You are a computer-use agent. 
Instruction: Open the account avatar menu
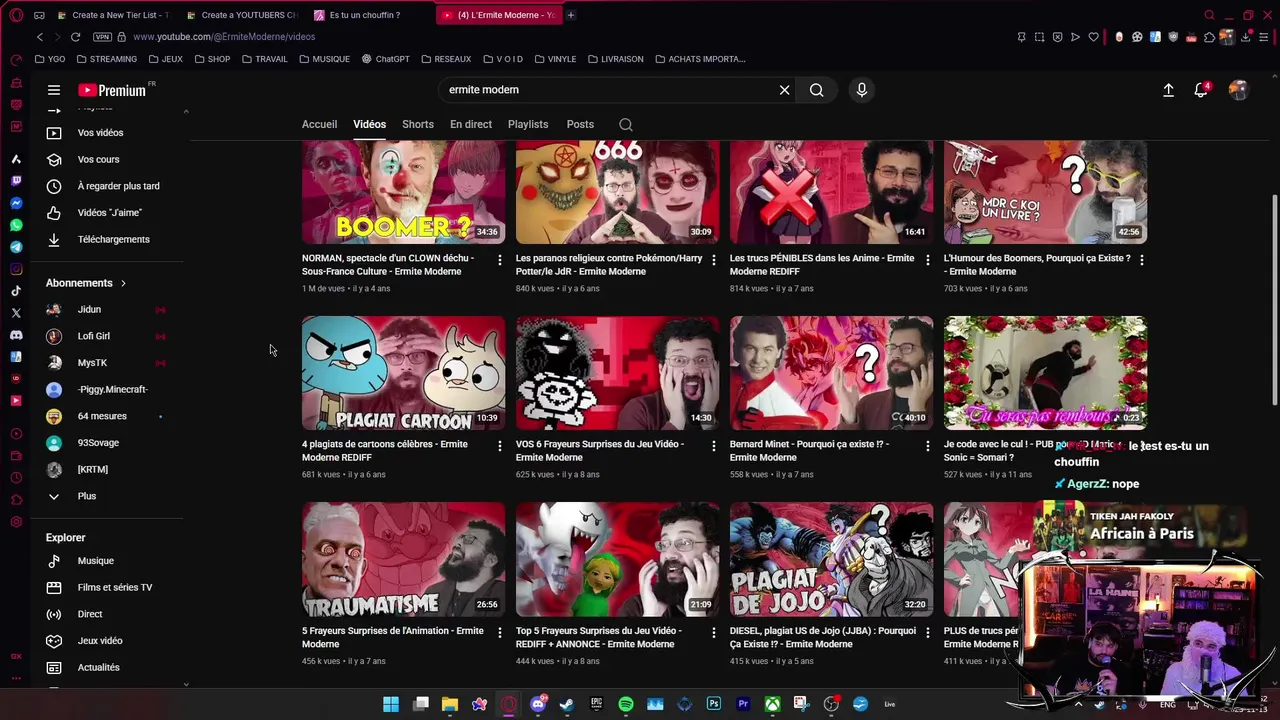pyautogui.click(x=1238, y=90)
